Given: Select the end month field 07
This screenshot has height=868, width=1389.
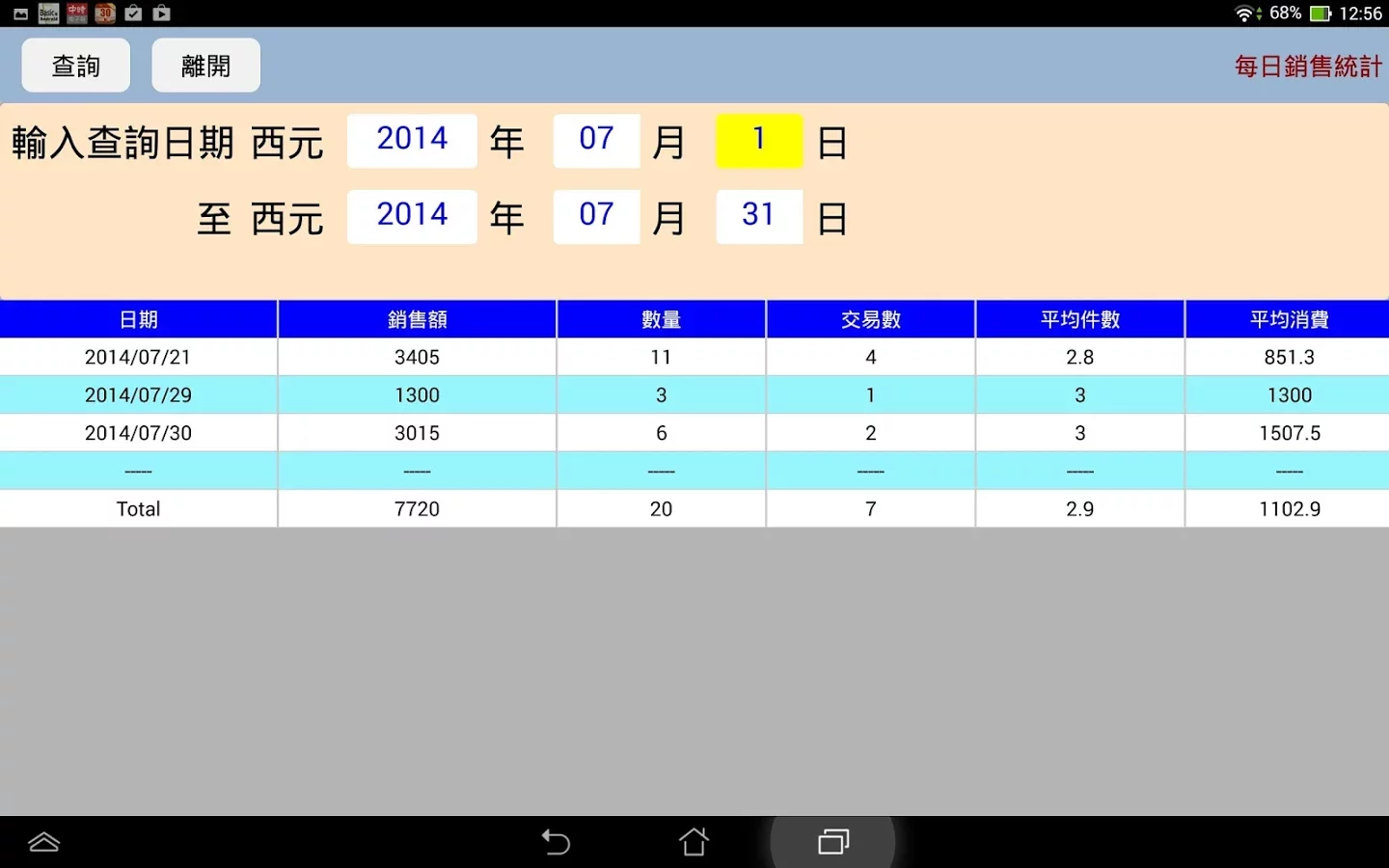Looking at the screenshot, I should pyautogui.click(x=596, y=216).
